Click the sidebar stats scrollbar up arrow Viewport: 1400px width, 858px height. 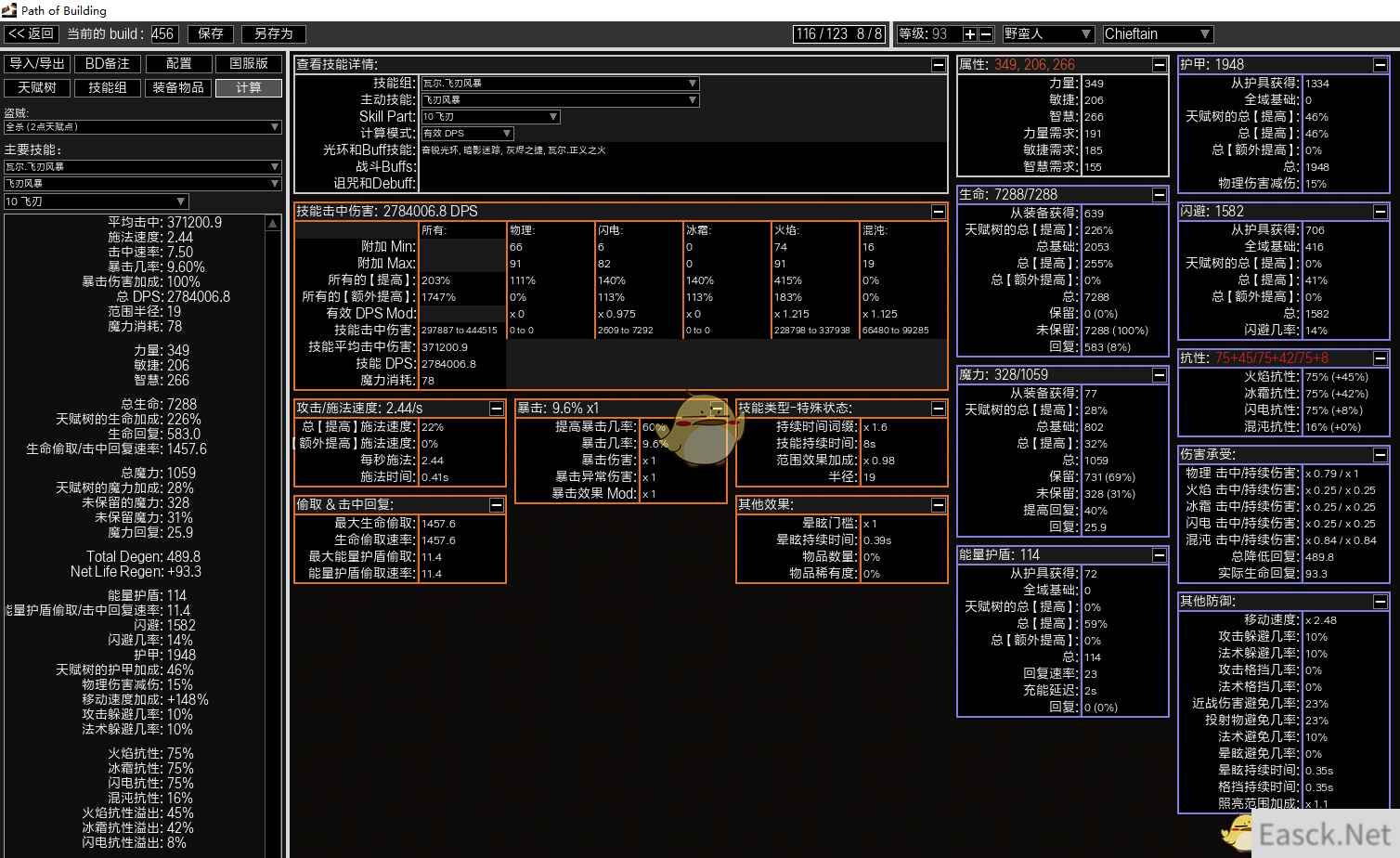(273, 224)
